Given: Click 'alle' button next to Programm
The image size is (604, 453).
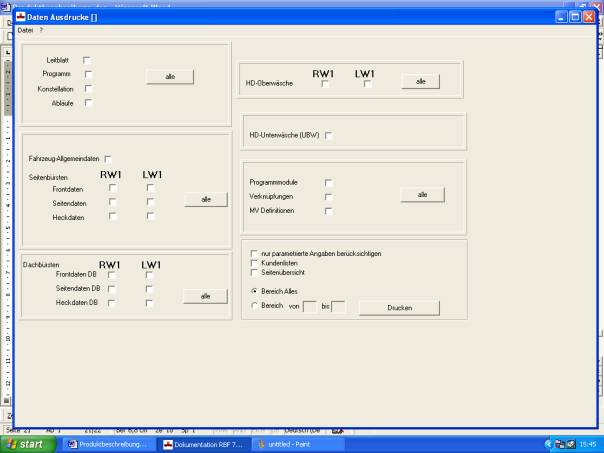Looking at the screenshot, I should [170, 77].
